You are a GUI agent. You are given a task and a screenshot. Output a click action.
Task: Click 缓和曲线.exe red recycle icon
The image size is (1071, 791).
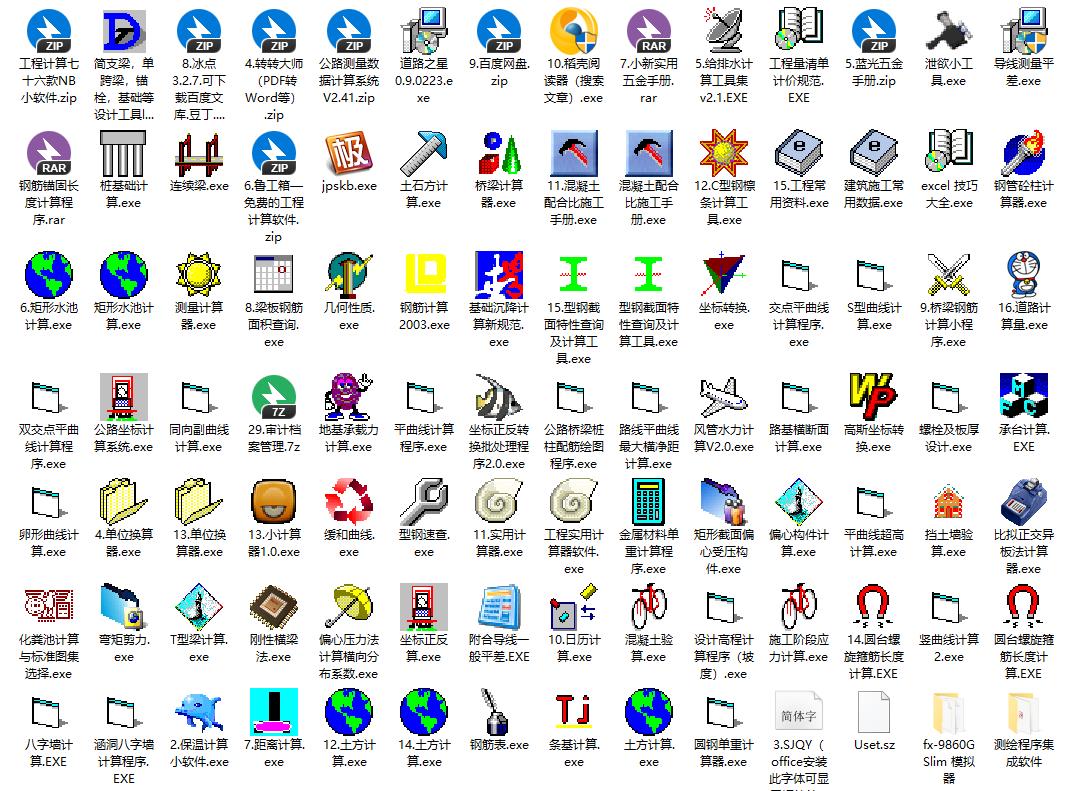coord(349,502)
